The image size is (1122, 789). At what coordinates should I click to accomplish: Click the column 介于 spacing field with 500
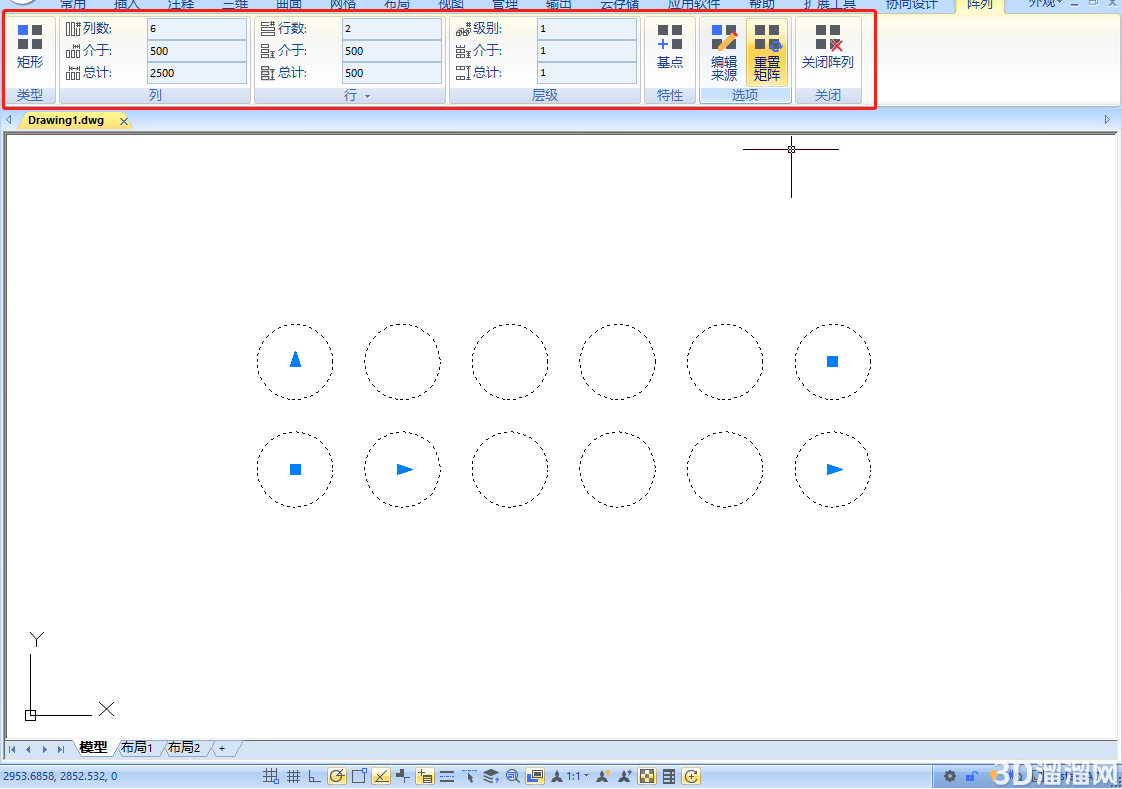[197, 51]
